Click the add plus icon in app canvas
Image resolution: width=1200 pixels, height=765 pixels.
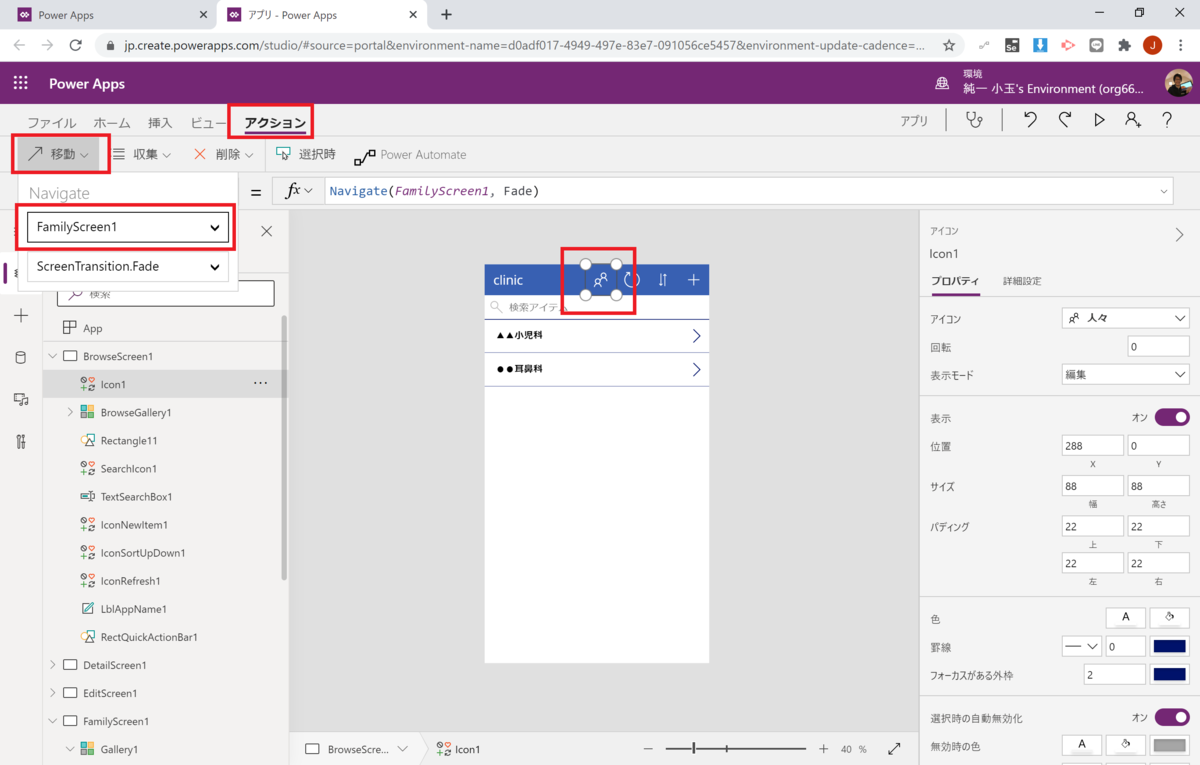[693, 280]
